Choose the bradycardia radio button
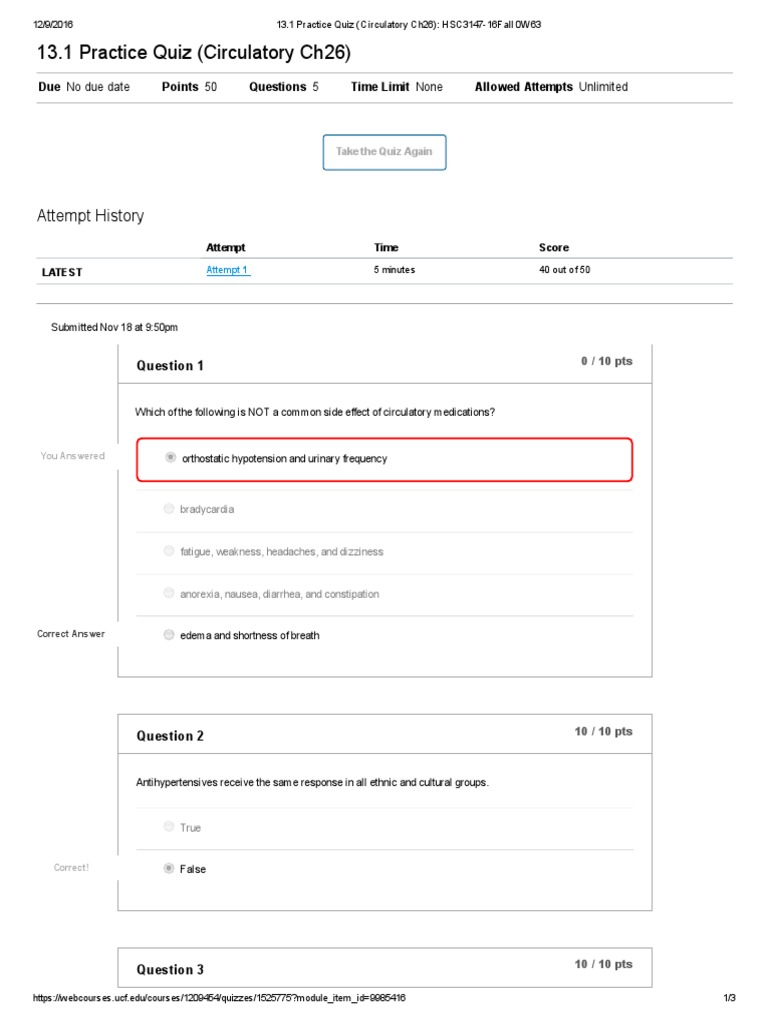 169,509
